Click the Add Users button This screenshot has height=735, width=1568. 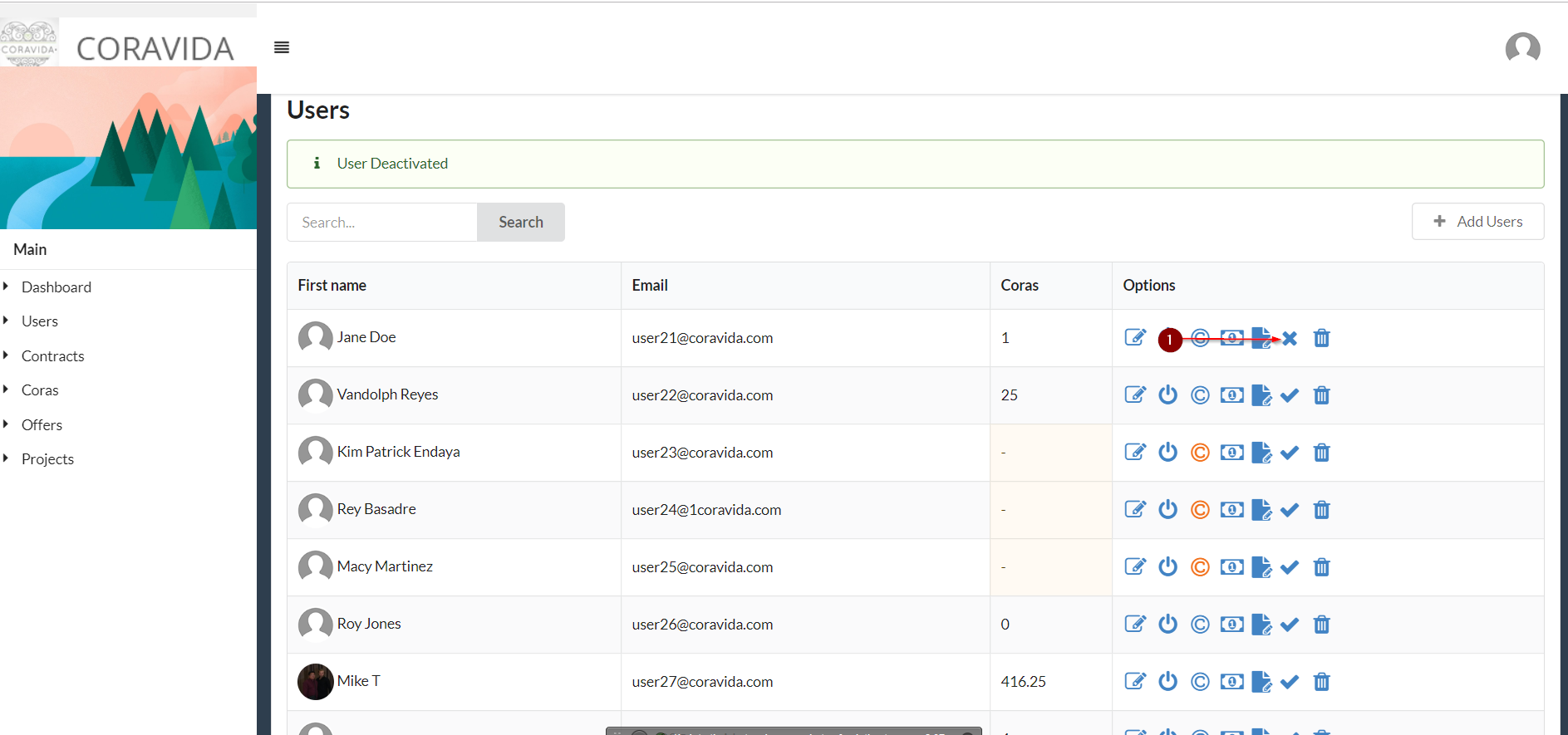(1477, 222)
